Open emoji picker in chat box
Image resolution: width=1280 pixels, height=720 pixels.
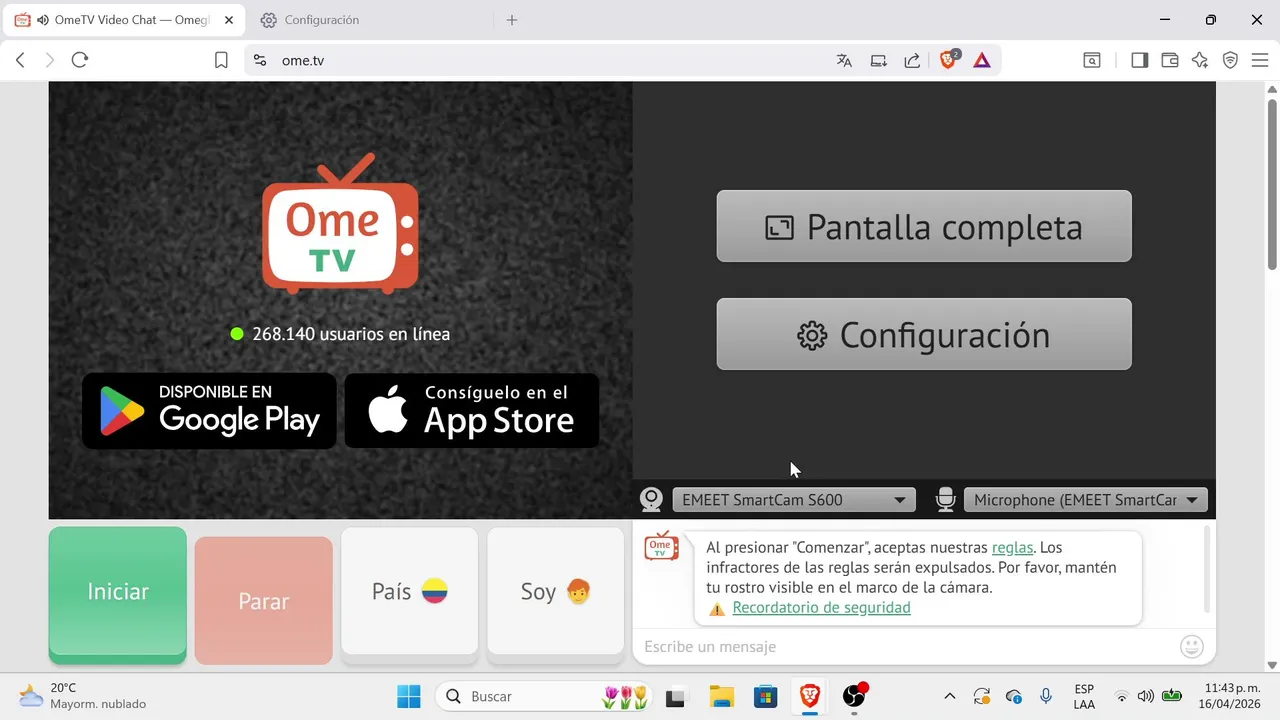[x=1191, y=647]
